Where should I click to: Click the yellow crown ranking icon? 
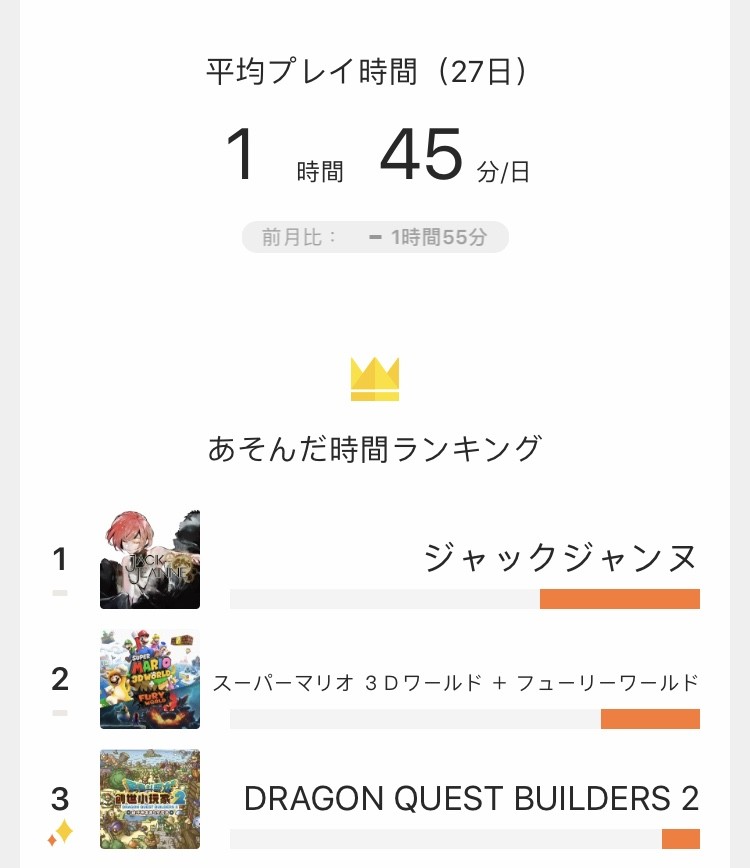375,379
